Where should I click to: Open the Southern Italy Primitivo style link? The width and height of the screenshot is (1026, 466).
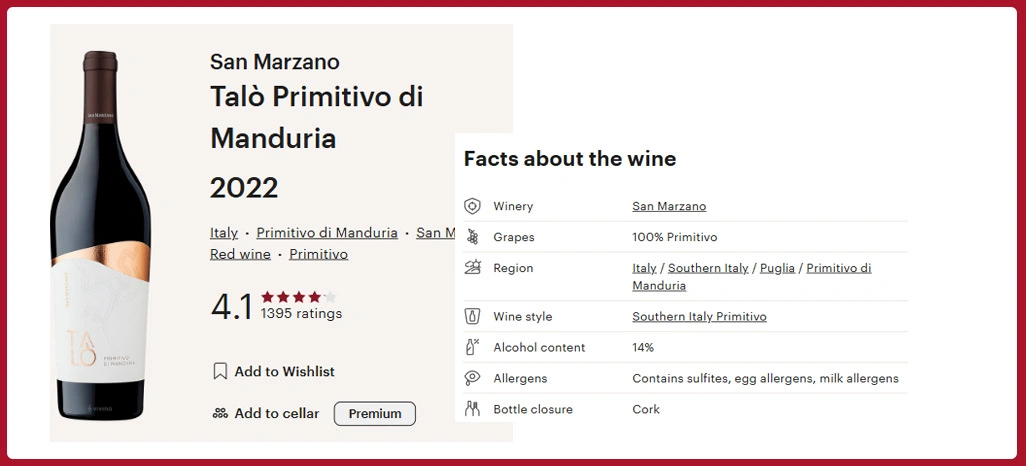[699, 316]
